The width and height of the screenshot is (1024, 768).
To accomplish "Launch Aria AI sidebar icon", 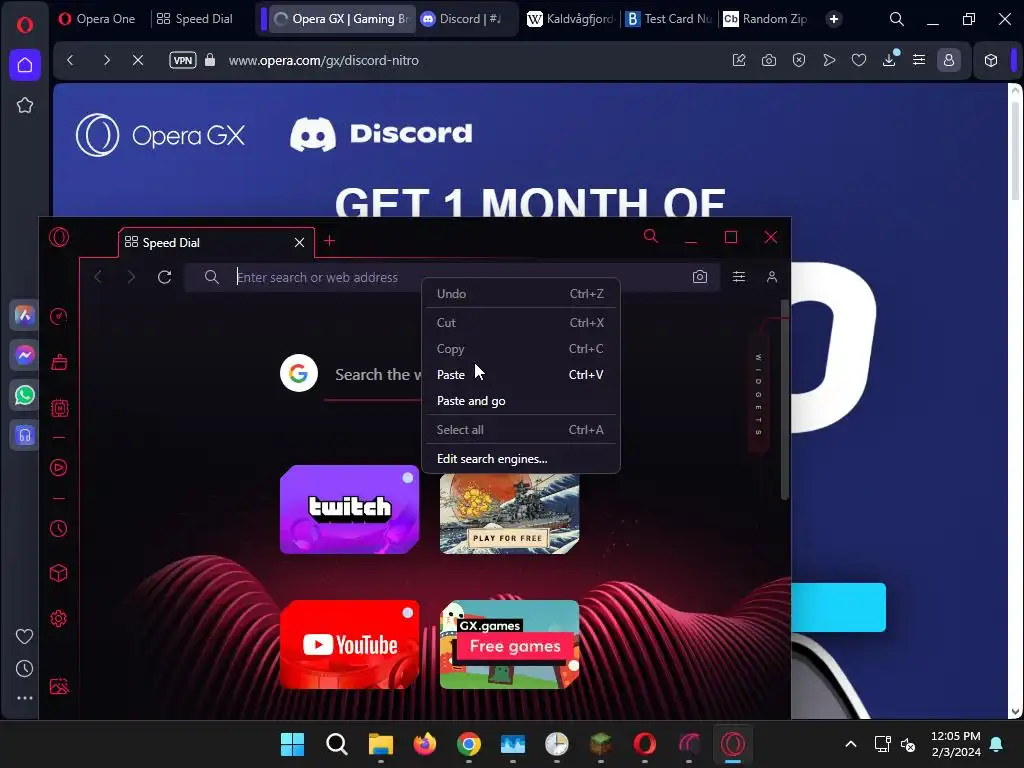I will point(25,315).
